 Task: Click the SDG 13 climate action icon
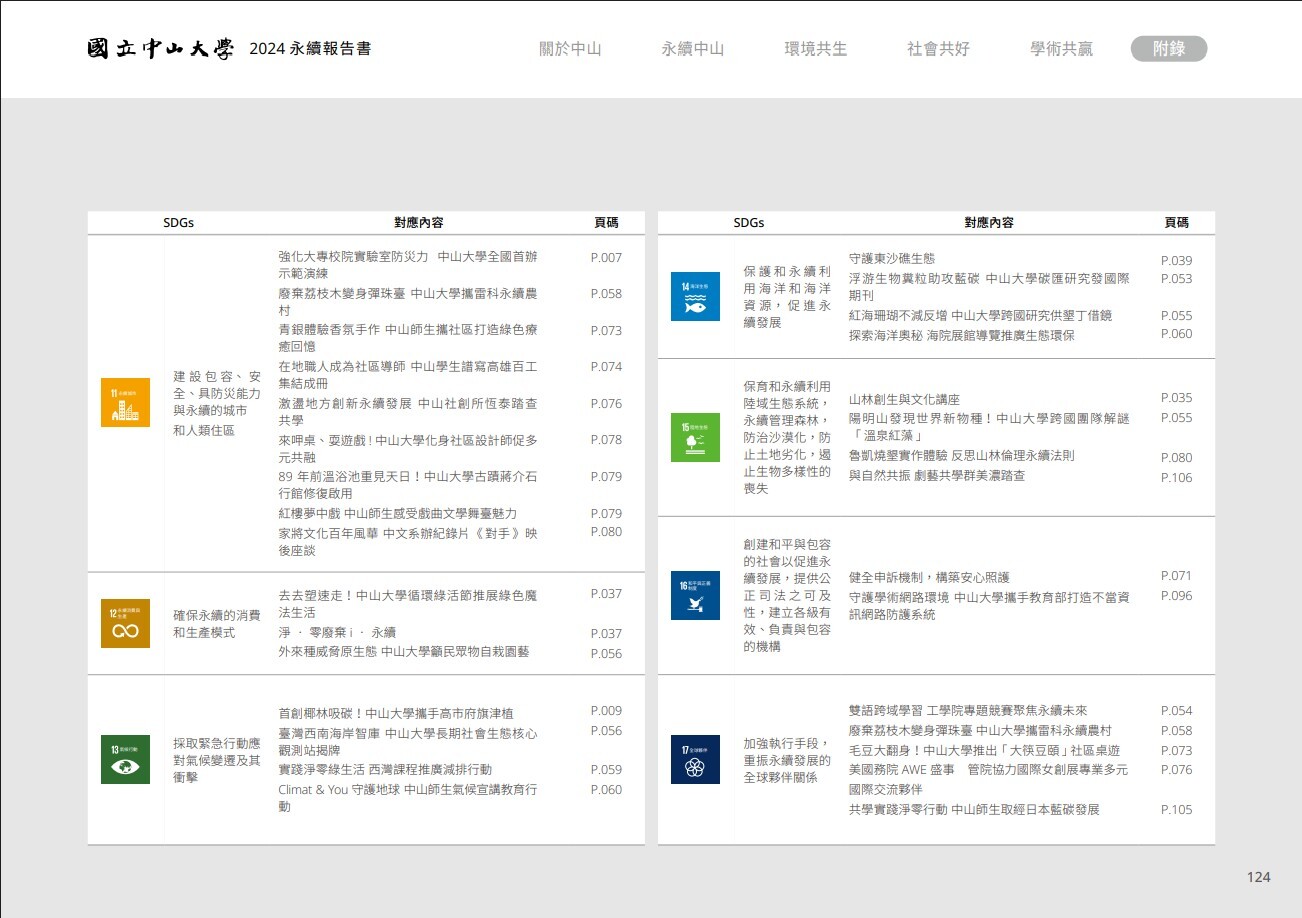pyautogui.click(x=125, y=759)
